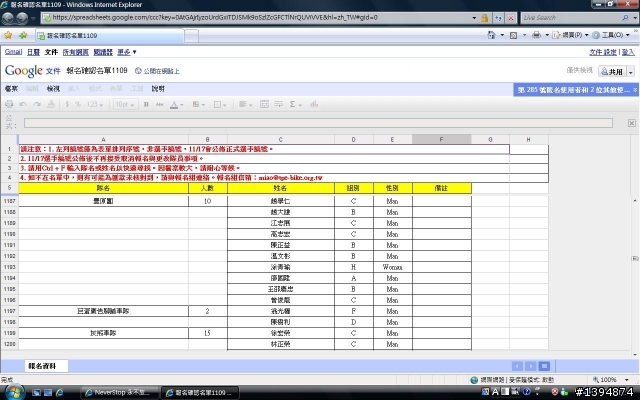
Task: Click the IE stop (red X) button
Action: [x=511, y=18]
